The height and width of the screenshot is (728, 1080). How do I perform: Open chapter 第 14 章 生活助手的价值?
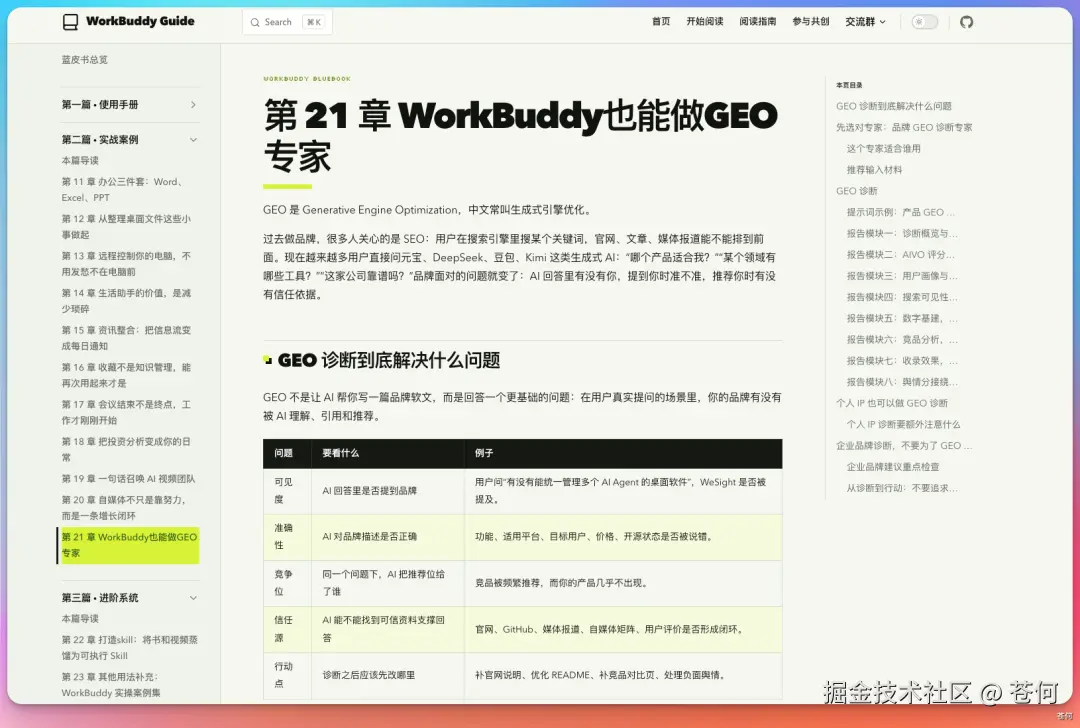pos(126,301)
